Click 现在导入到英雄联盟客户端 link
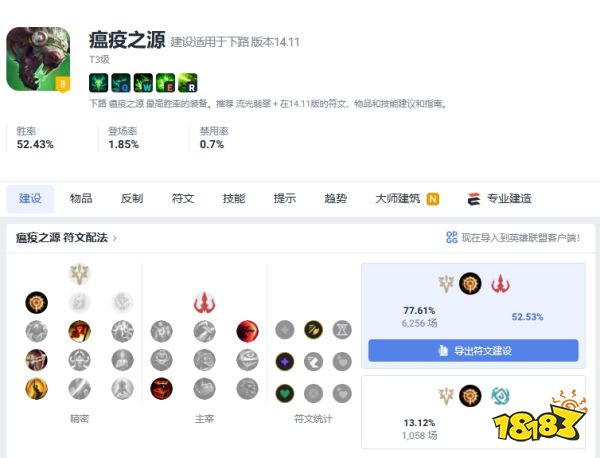600x458 pixels. [x=521, y=238]
